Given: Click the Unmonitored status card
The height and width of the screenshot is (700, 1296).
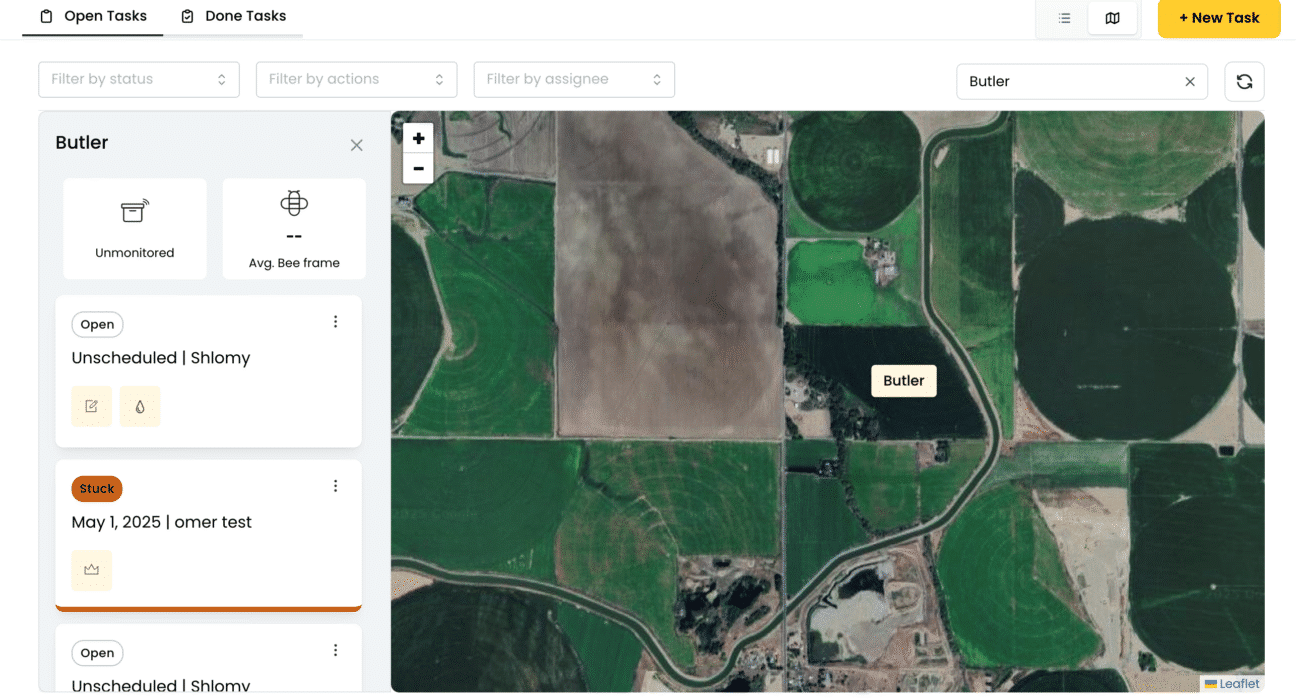Looking at the screenshot, I should 135,229.
